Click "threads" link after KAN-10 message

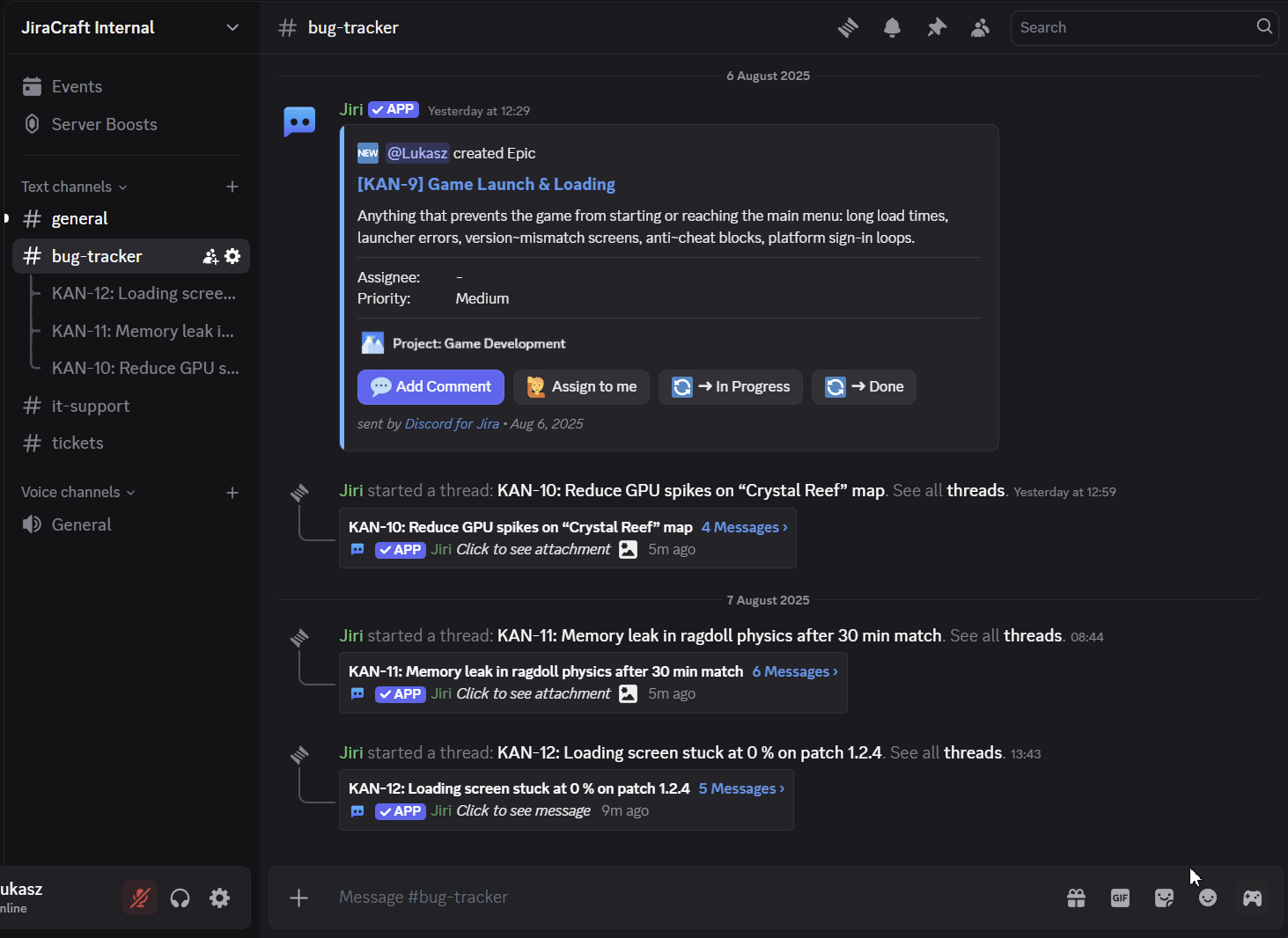(x=975, y=490)
